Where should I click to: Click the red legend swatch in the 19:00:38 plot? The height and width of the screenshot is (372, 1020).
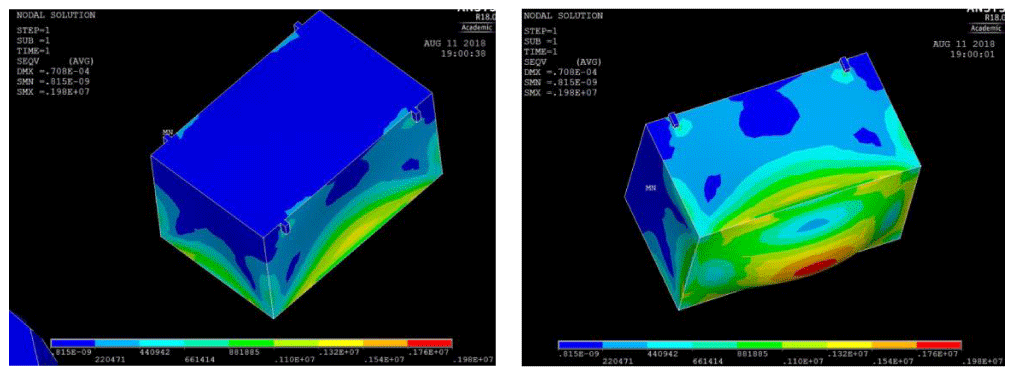[x=429, y=343]
